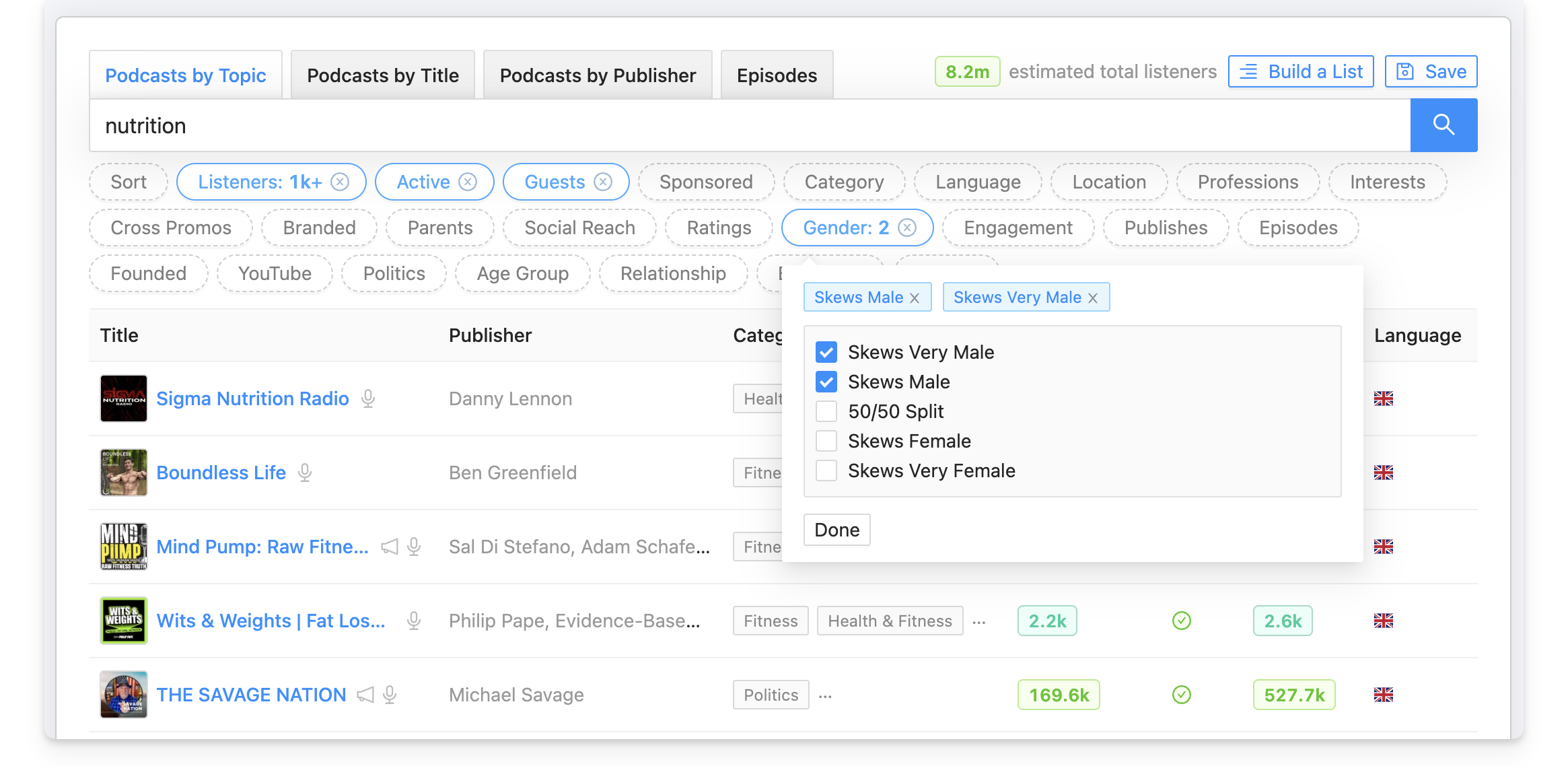
Task: Click megaphone icon on THE SAVAGE NATION row
Action: tap(365, 695)
